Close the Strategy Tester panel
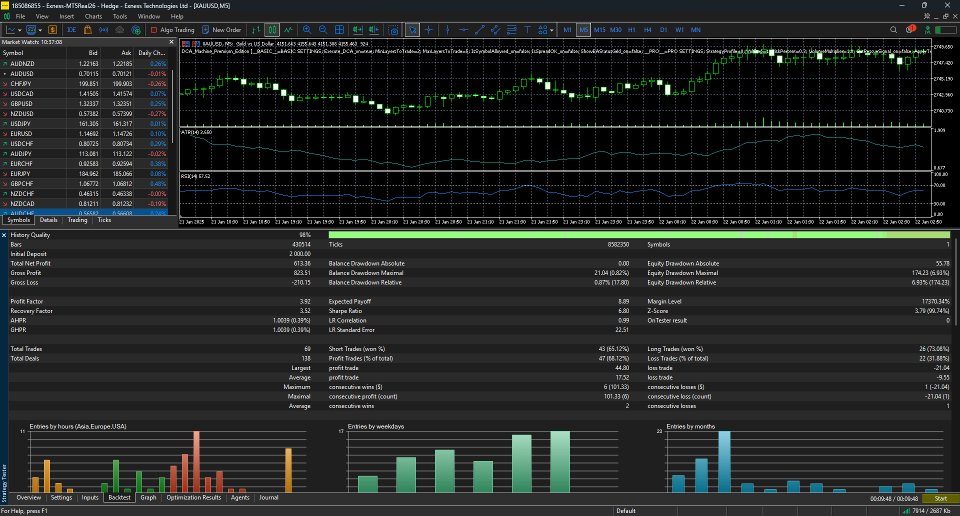 click(4, 235)
